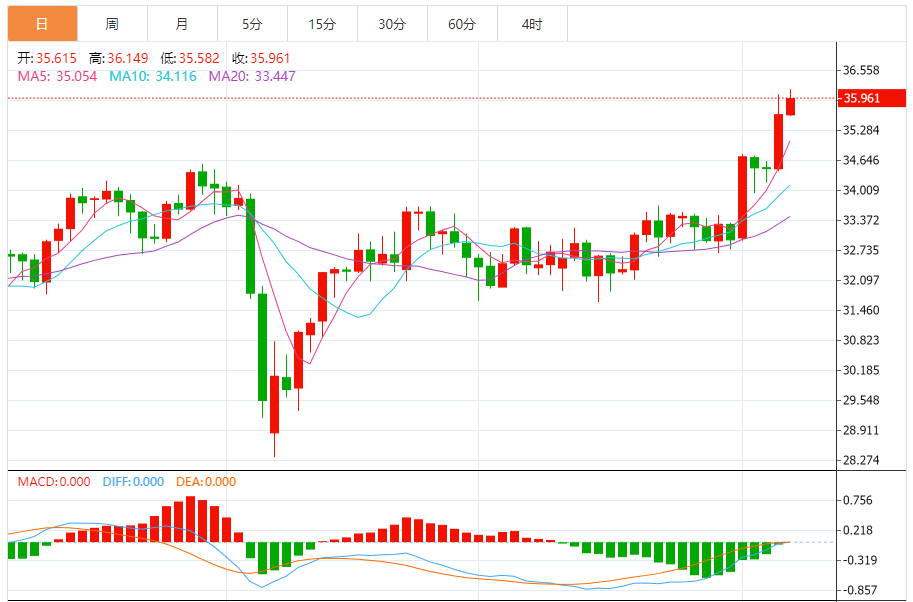Image resolution: width=913 pixels, height=602 pixels.
Task: Click the 开:35.615 open price value
Action: (47, 58)
